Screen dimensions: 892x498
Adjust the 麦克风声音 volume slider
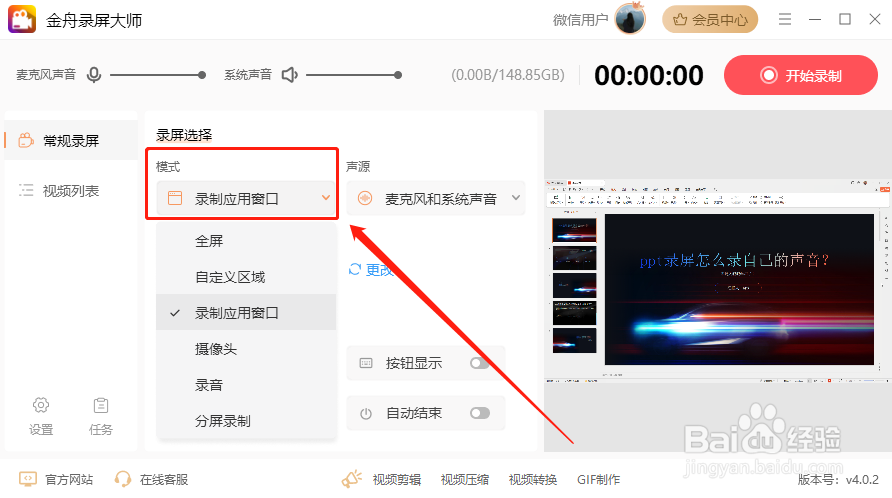[158, 75]
